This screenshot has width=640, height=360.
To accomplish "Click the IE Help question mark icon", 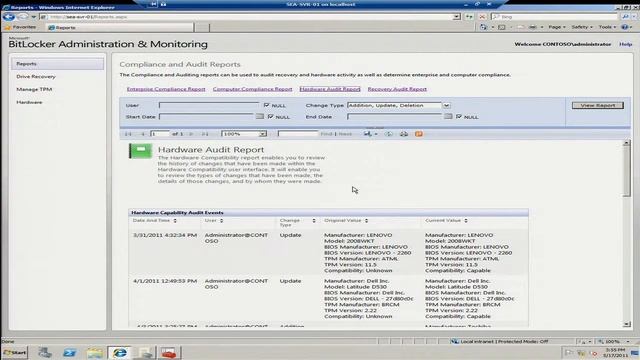I will (x=624, y=27).
